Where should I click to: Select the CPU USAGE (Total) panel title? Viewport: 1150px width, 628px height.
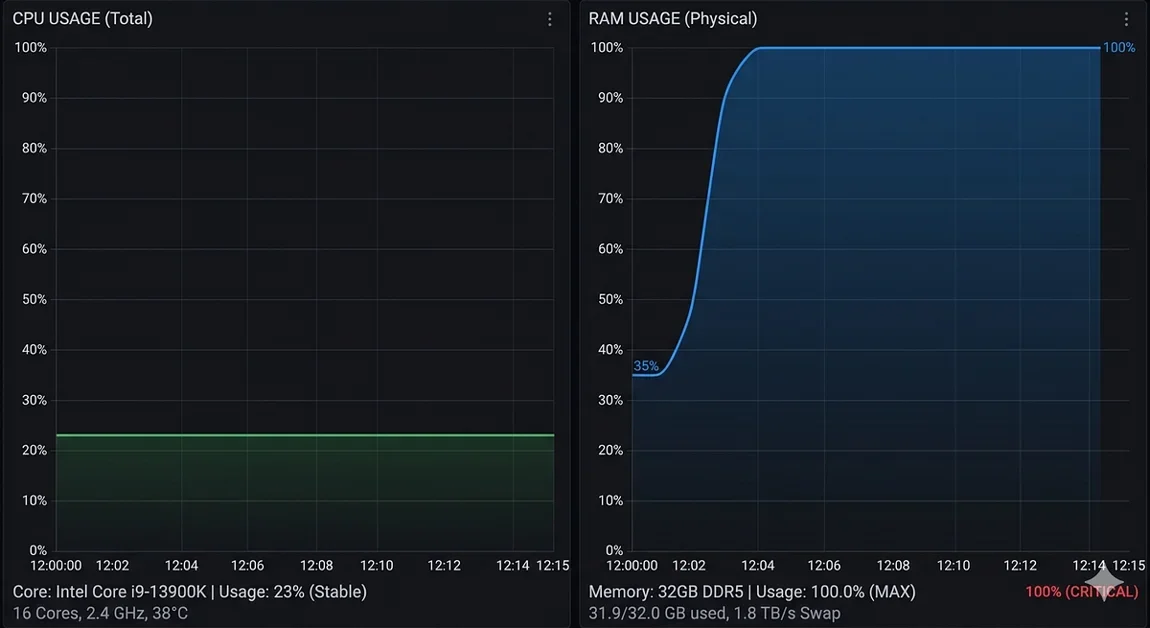tap(83, 18)
